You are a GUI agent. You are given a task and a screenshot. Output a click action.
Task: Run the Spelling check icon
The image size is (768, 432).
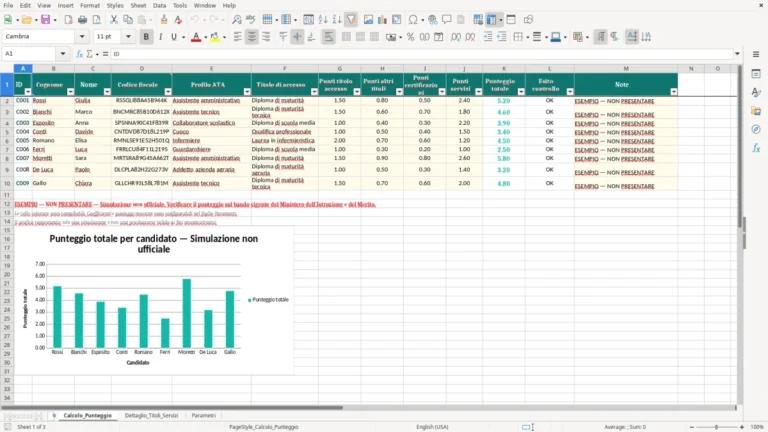pos(251,20)
